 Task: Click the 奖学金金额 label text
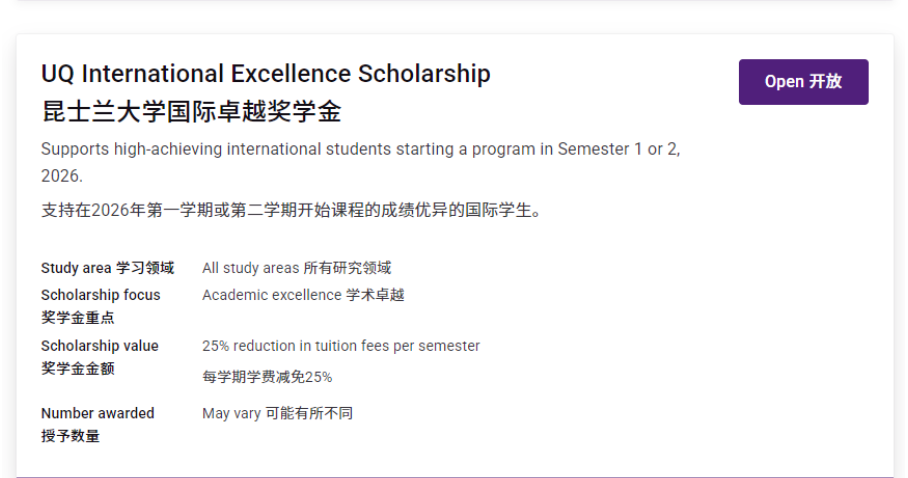tap(78, 368)
